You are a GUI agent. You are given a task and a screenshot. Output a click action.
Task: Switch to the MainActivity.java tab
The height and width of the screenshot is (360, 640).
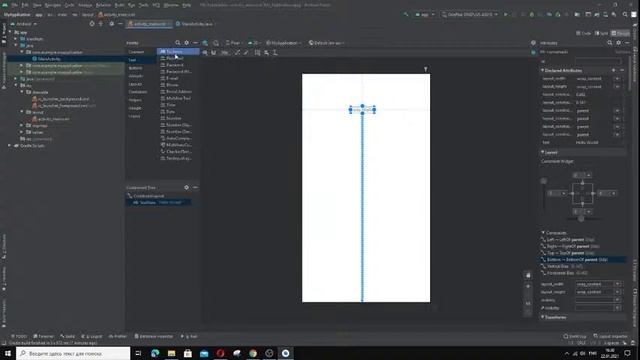click(x=194, y=24)
